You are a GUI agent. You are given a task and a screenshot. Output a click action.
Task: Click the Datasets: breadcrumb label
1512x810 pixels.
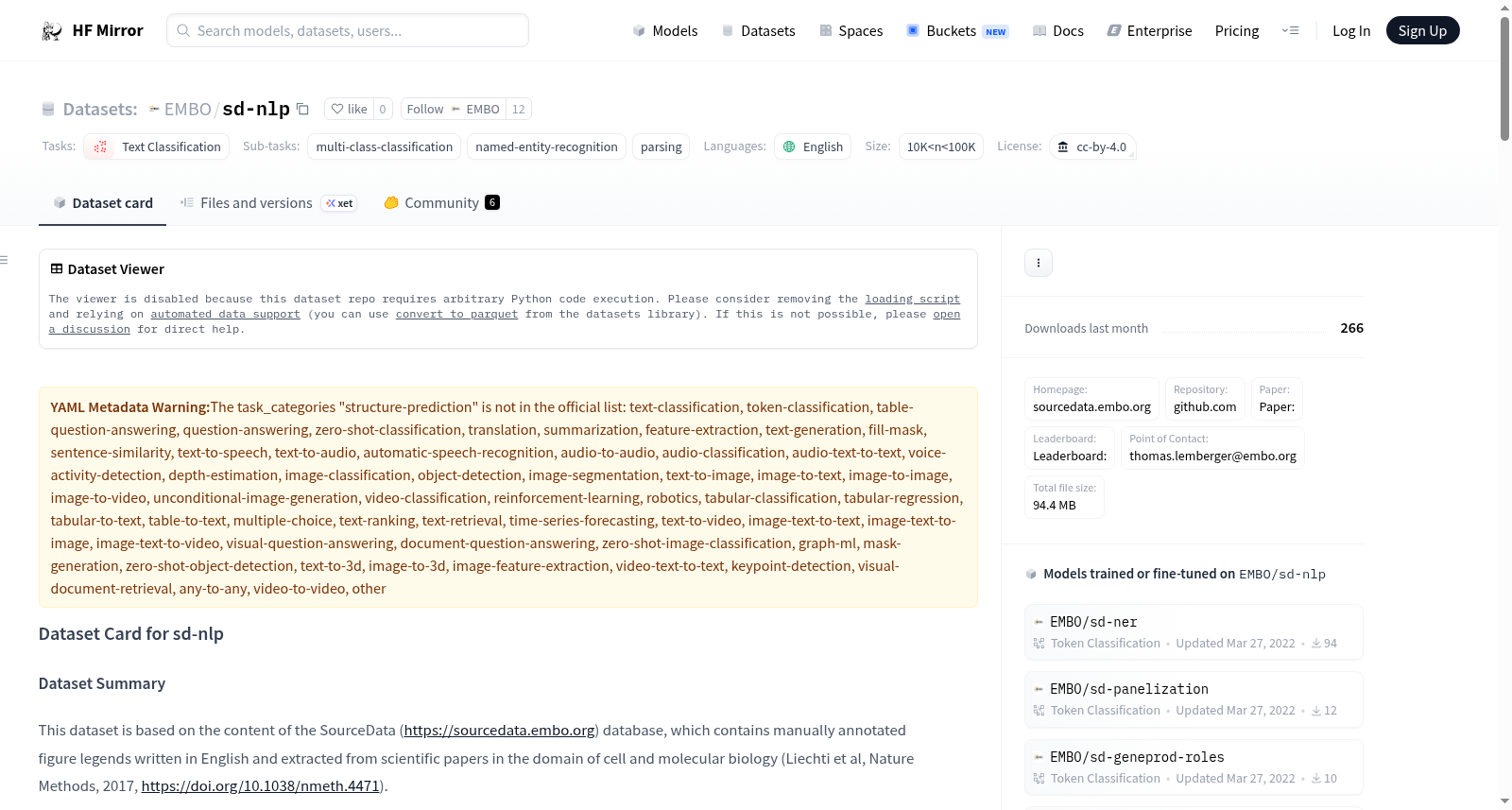(100, 109)
